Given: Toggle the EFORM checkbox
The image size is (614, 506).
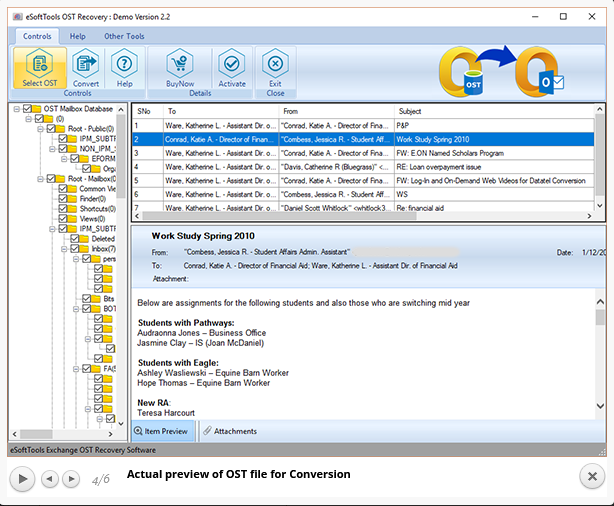Looking at the screenshot, I should click(75, 159).
